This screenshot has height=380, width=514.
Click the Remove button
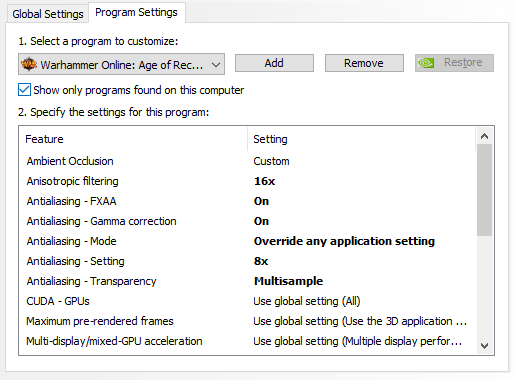[x=364, y=63]
